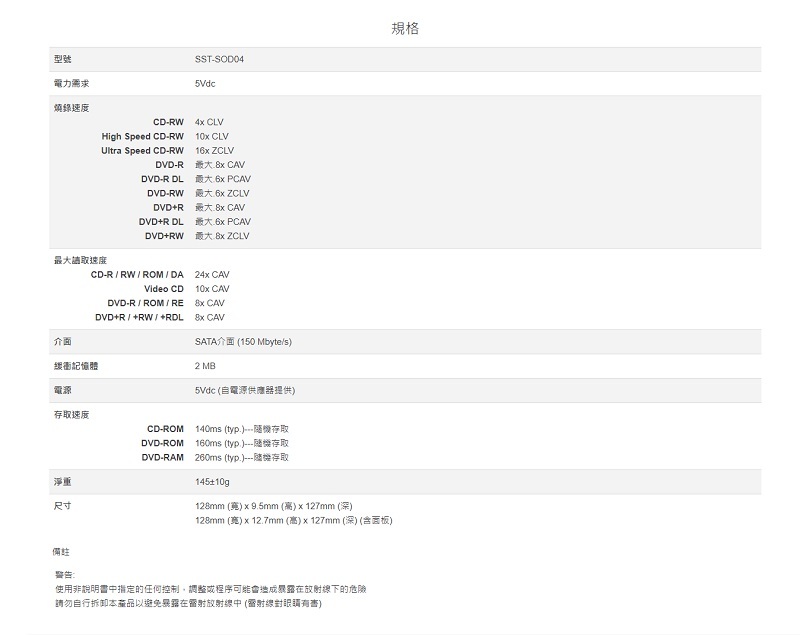Image resolution: width=800 pixels, height=635 pixels.
Task: Select the 2 MB buffer memory value
Action: pos(205,366)
